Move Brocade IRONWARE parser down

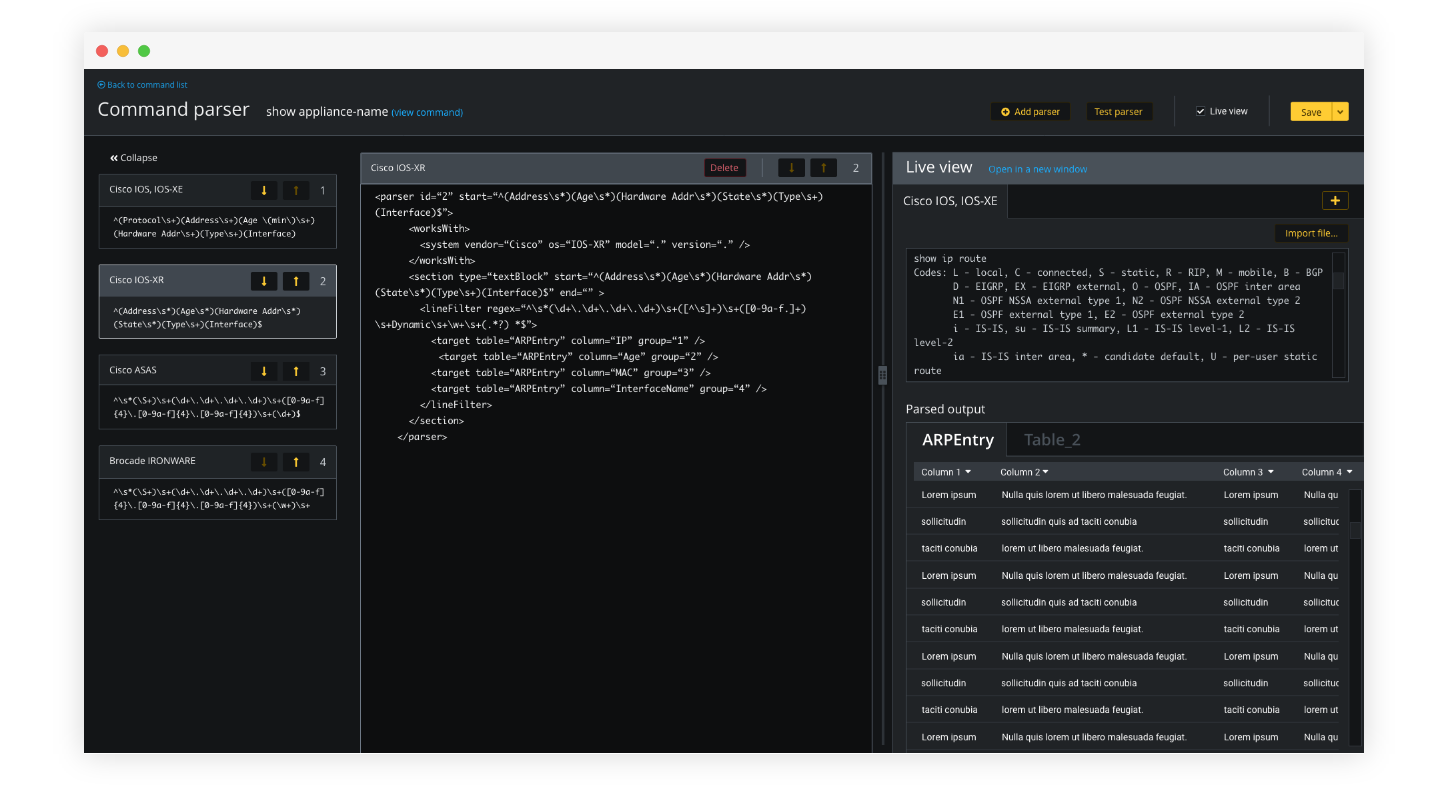[264, 462]
